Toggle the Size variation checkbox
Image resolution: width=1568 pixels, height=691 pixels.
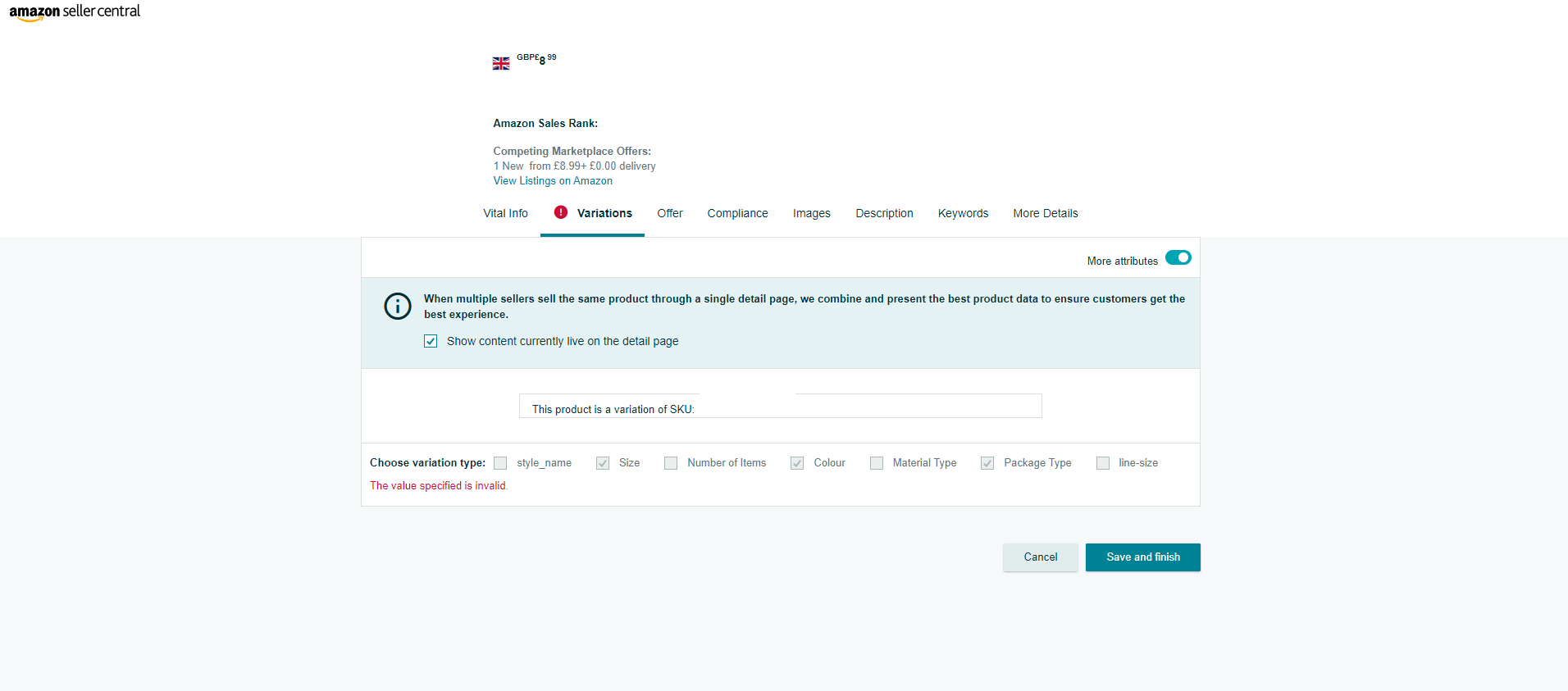[x=603, y=463]
